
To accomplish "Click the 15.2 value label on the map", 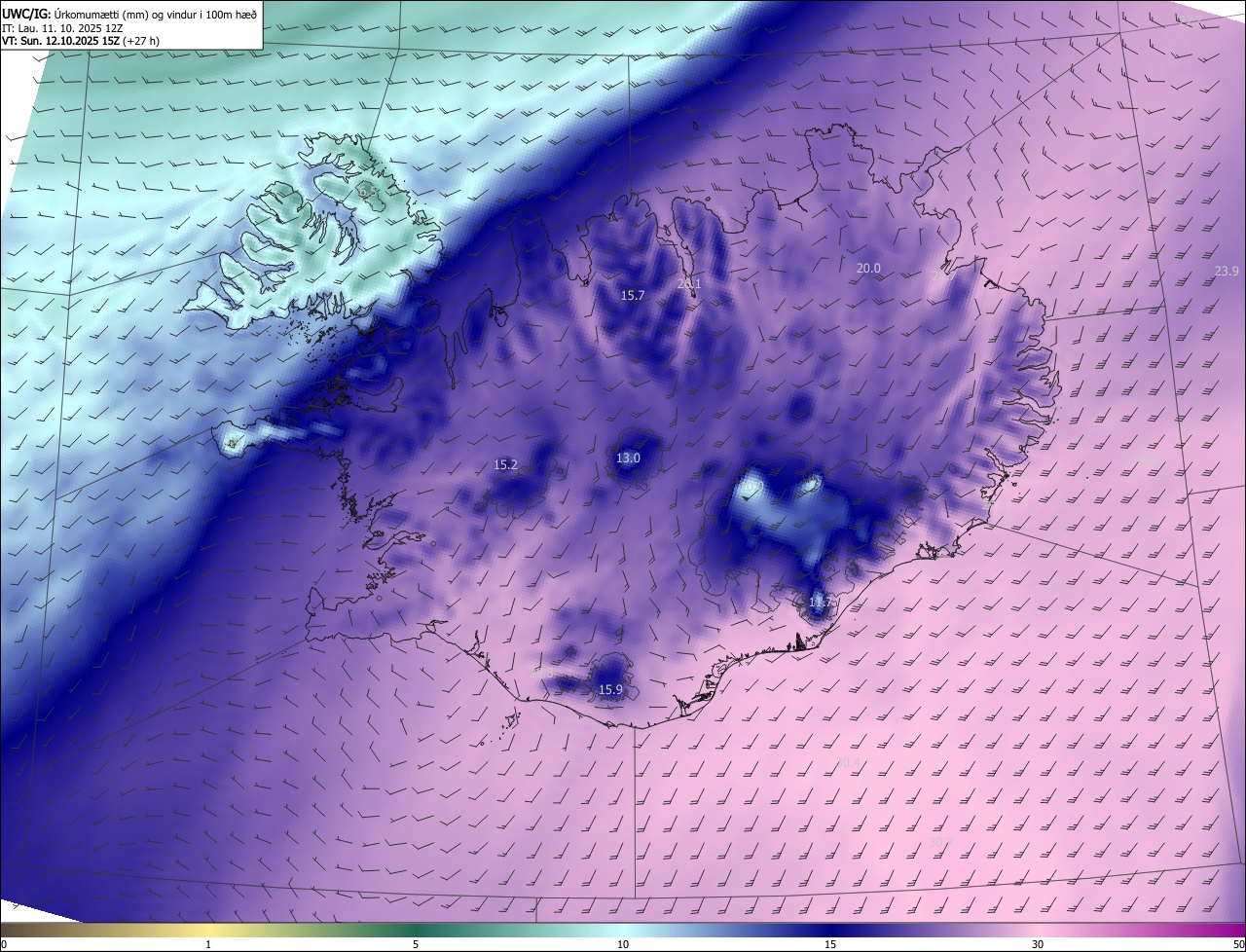I will point(506,464).
